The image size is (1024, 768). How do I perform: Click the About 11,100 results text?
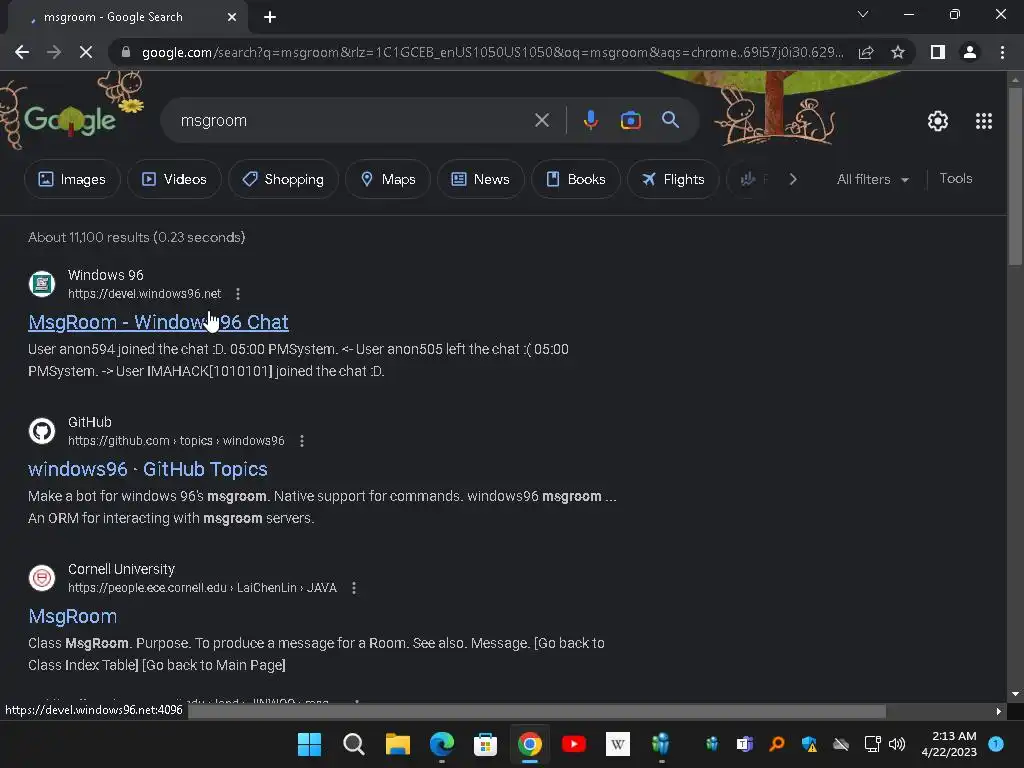(x=136, y=237)
